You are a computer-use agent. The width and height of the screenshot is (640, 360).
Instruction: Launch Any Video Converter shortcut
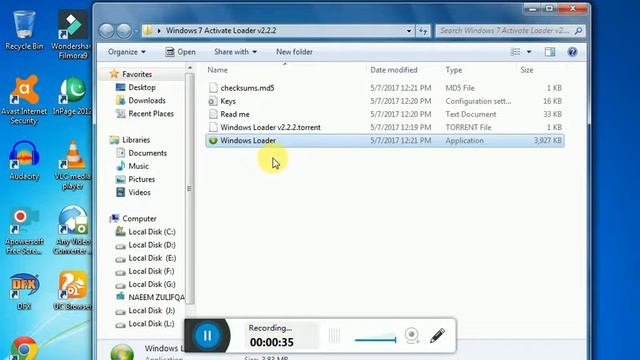[73, 230]
